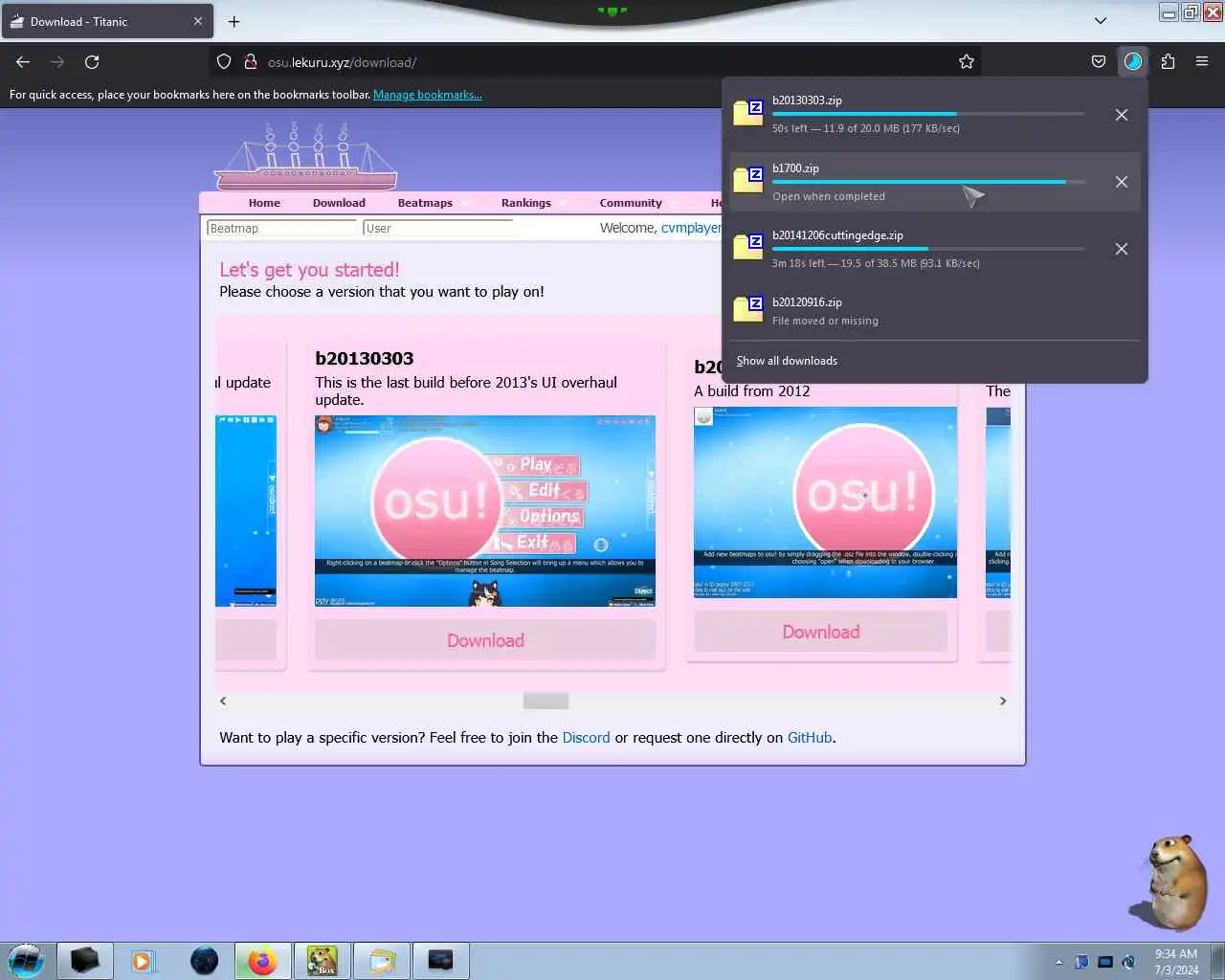This screenshot has height=980, width=1225.
Task: Click the carousel scroll left arrow
Action: point(223,702)
